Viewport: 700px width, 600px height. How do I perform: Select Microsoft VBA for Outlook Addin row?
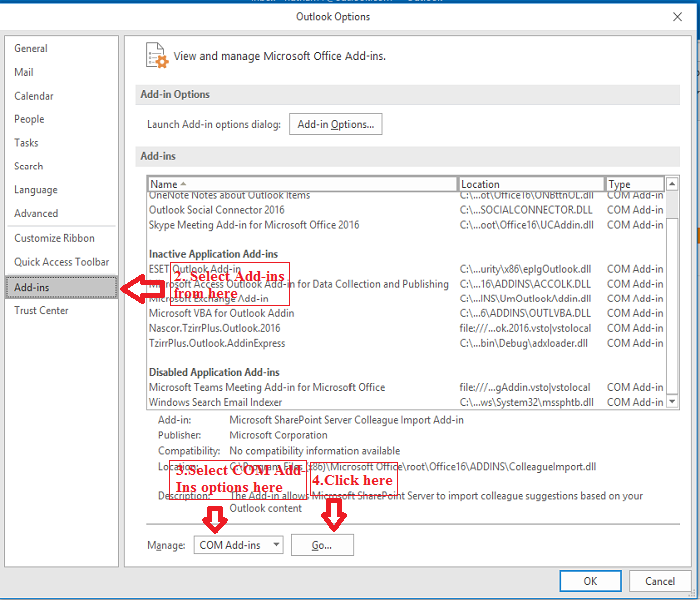221,313
